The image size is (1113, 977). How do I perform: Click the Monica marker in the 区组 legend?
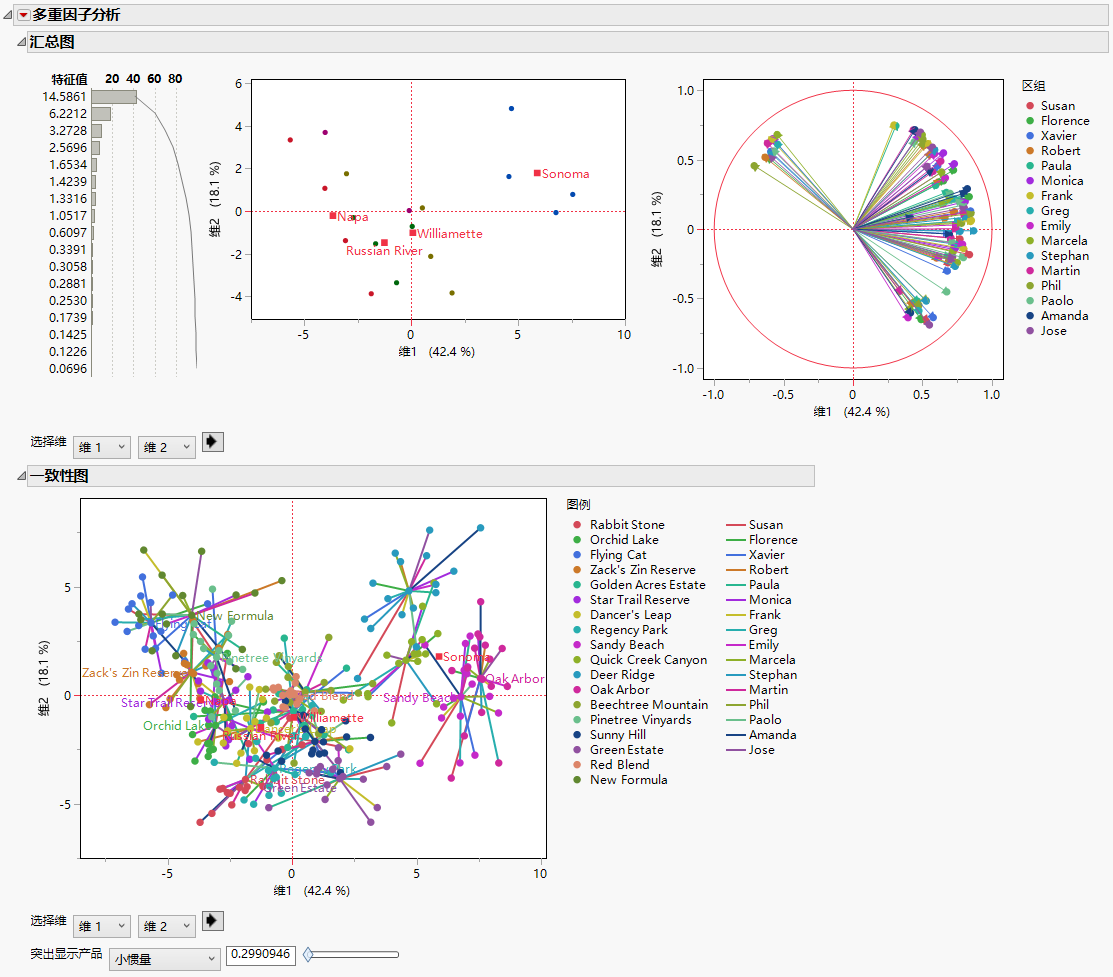1029,180
